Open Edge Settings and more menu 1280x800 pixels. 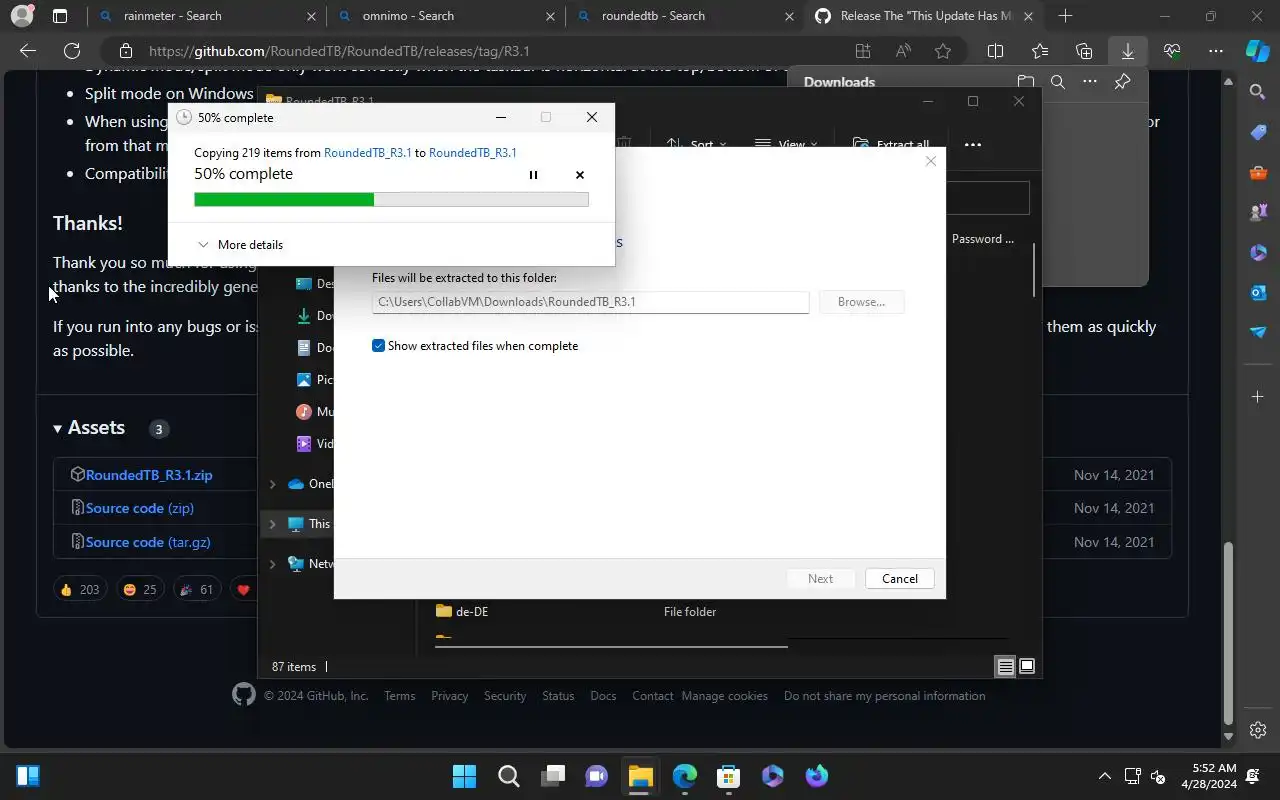[1216, 51]
